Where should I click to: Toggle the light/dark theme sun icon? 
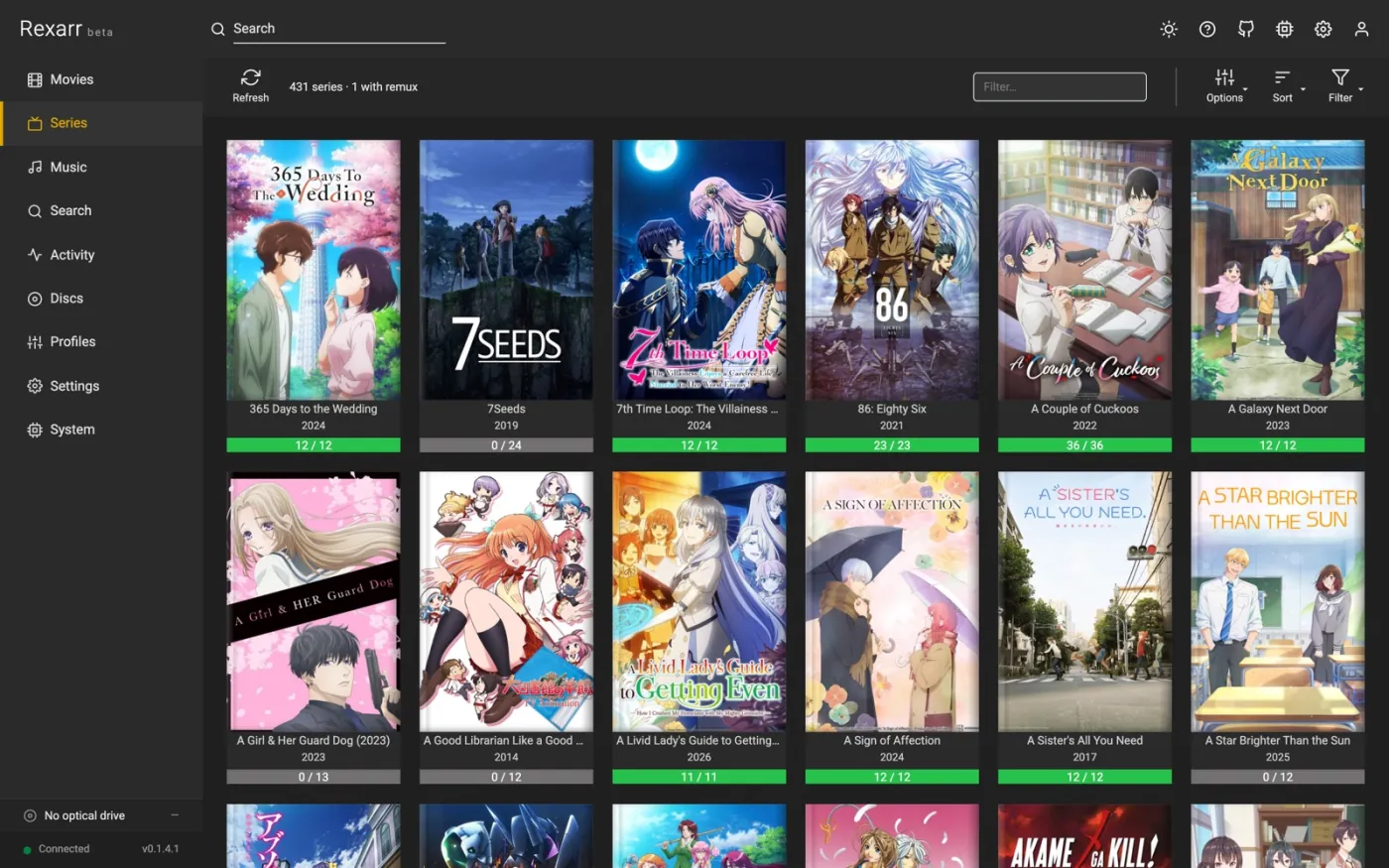click(1169, 30)
